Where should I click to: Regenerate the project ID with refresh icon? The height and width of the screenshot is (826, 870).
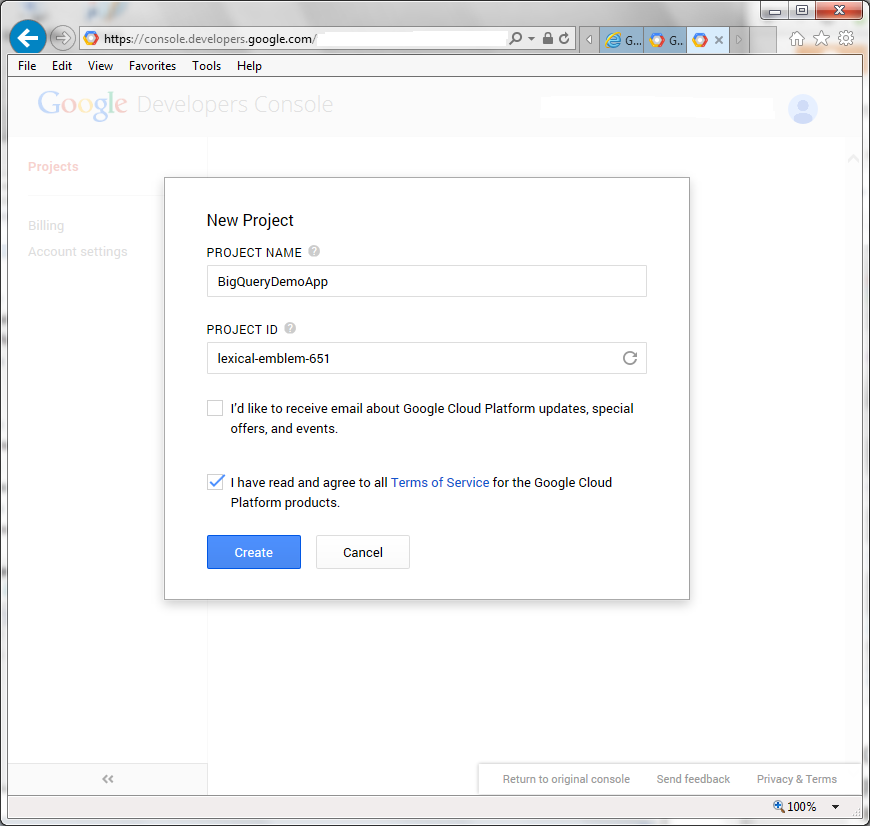630,358
